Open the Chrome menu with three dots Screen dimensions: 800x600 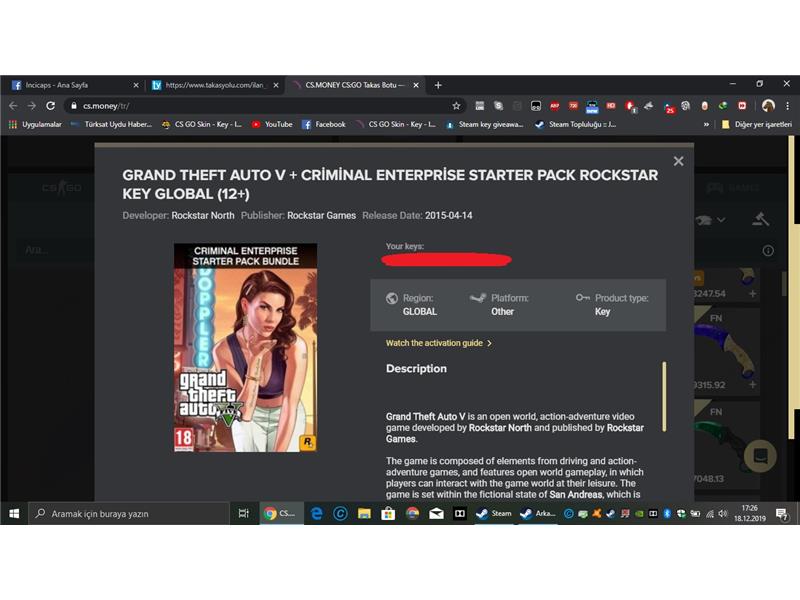[x=788, y=106]
